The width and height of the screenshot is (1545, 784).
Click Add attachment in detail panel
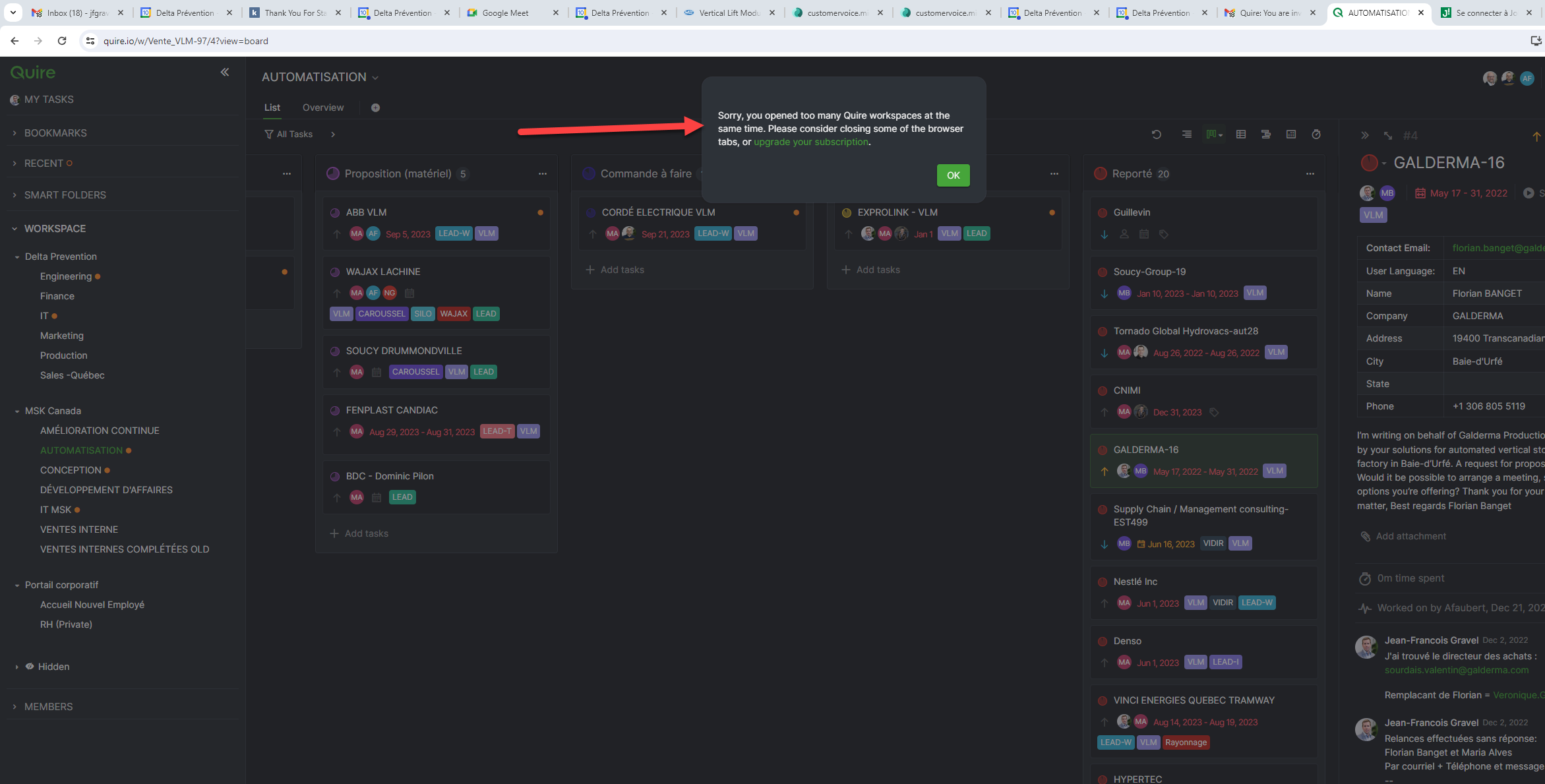pyautogui.click(x=1403, y=536)
